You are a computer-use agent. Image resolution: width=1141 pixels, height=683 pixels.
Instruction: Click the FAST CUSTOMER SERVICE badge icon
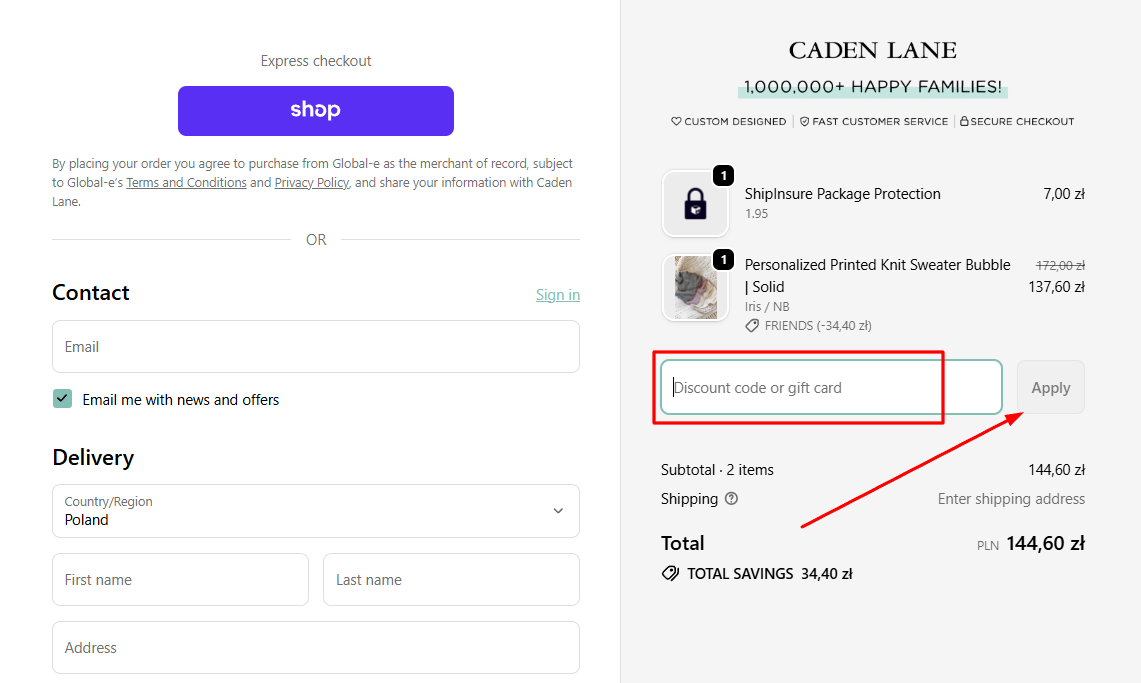point(804,121)
